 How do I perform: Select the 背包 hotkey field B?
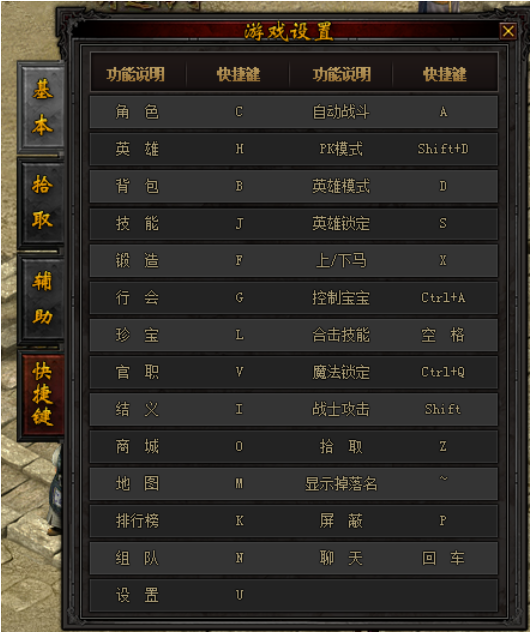239,186
